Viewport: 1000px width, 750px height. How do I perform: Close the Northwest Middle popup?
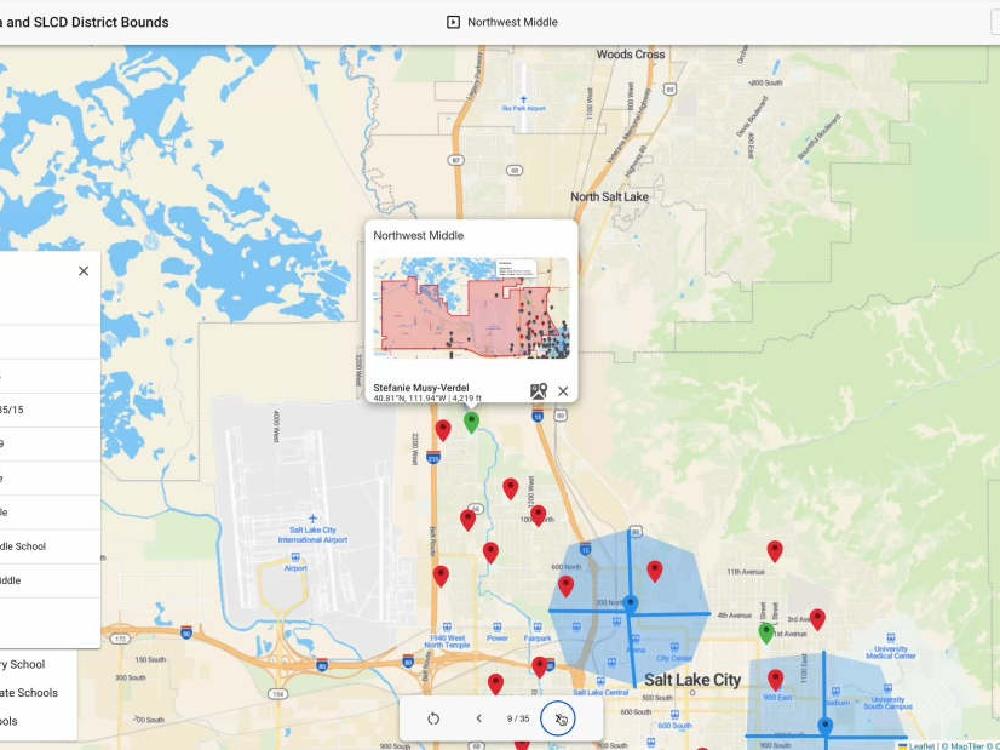(563, 392)
